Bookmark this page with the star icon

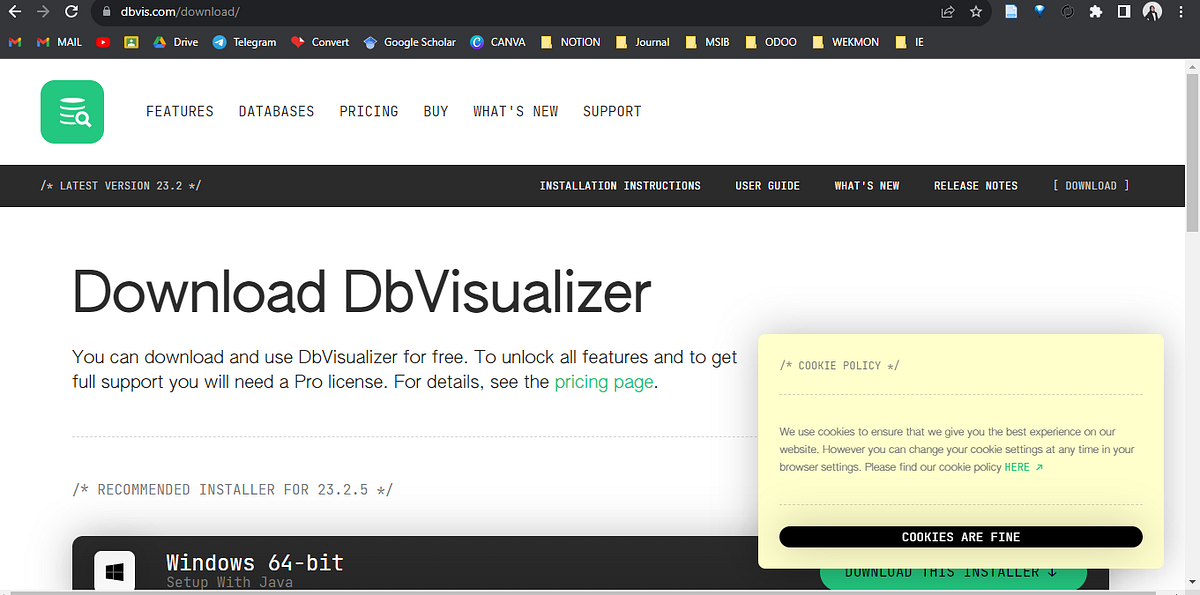[975, 13]
